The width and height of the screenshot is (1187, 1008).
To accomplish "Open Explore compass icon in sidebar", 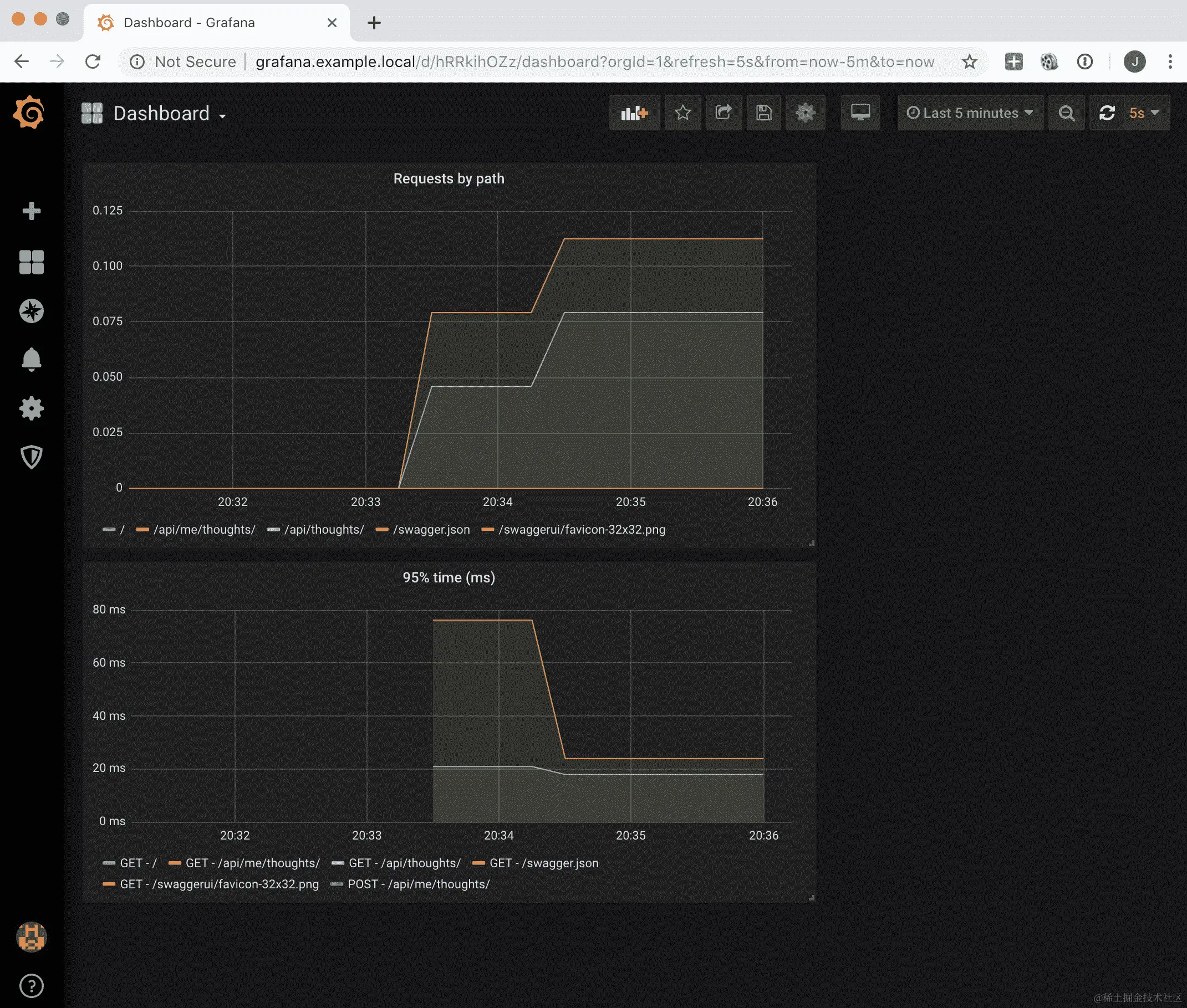I will (32, 311).
